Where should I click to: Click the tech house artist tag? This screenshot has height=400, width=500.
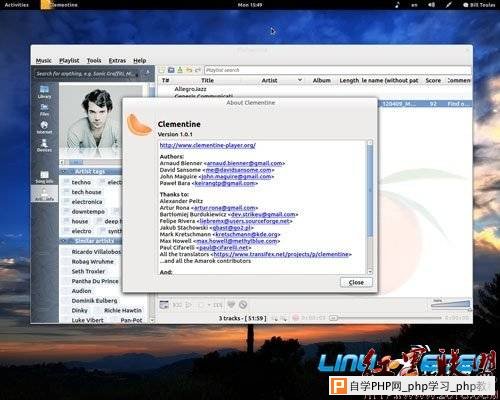pos(86,192)
